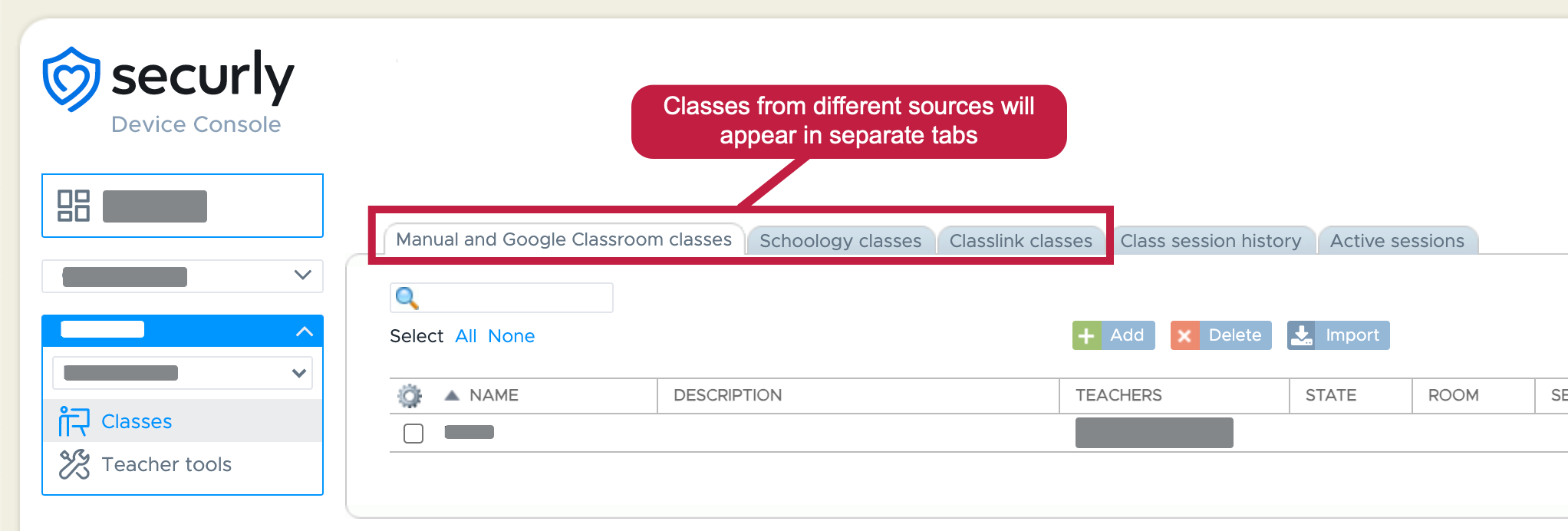Click the Import button
The width and height of the screenshot is (1568, 531).
(1338, 335)
